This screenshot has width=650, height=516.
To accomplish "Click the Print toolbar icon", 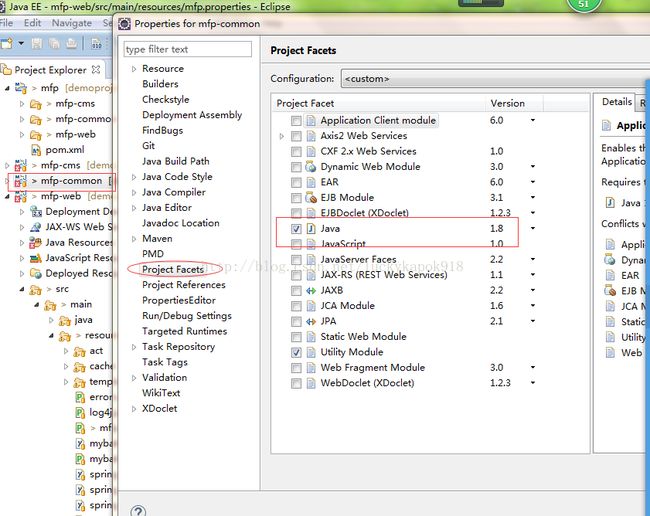I will point(72,43).
